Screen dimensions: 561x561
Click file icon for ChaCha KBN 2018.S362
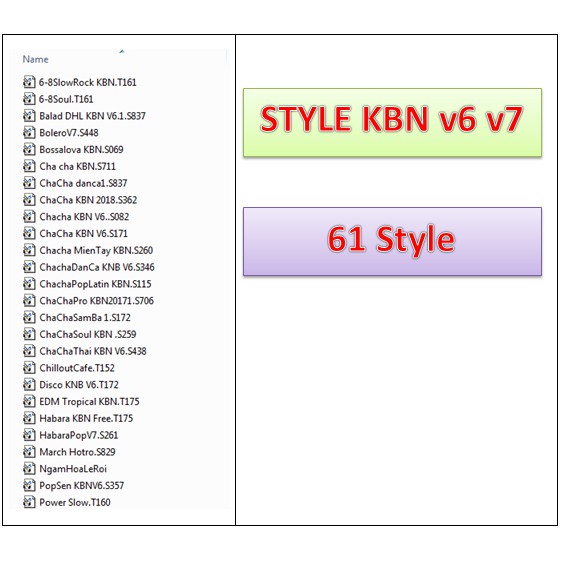29,200
